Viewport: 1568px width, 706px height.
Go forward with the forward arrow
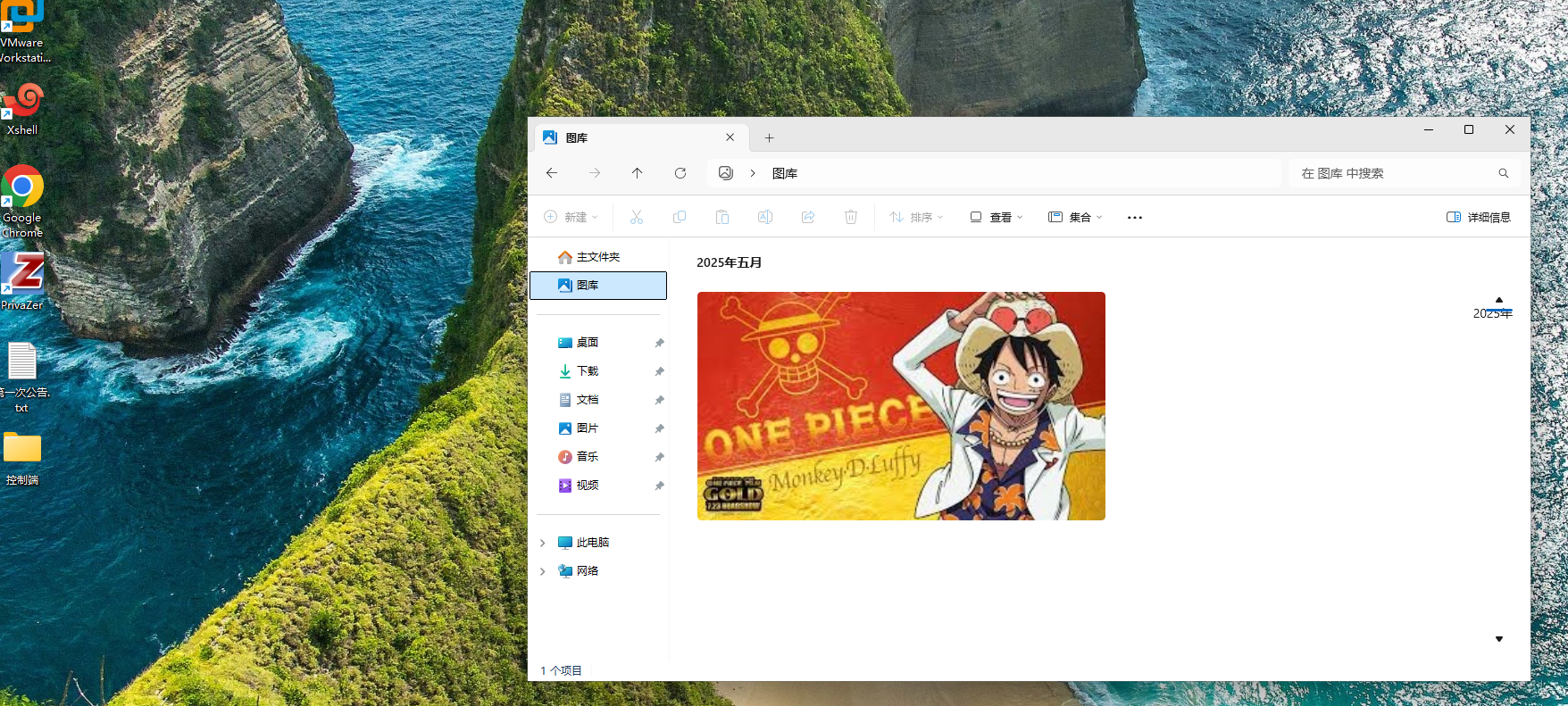tap(595, 173)
